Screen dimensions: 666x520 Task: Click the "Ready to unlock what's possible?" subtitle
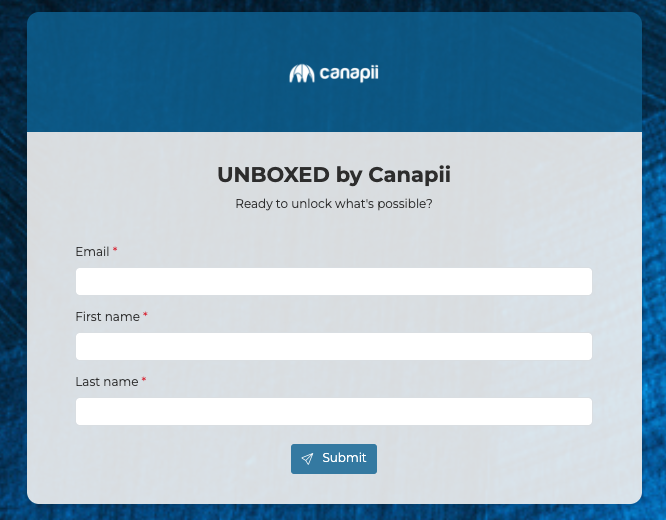coord(333,204)
